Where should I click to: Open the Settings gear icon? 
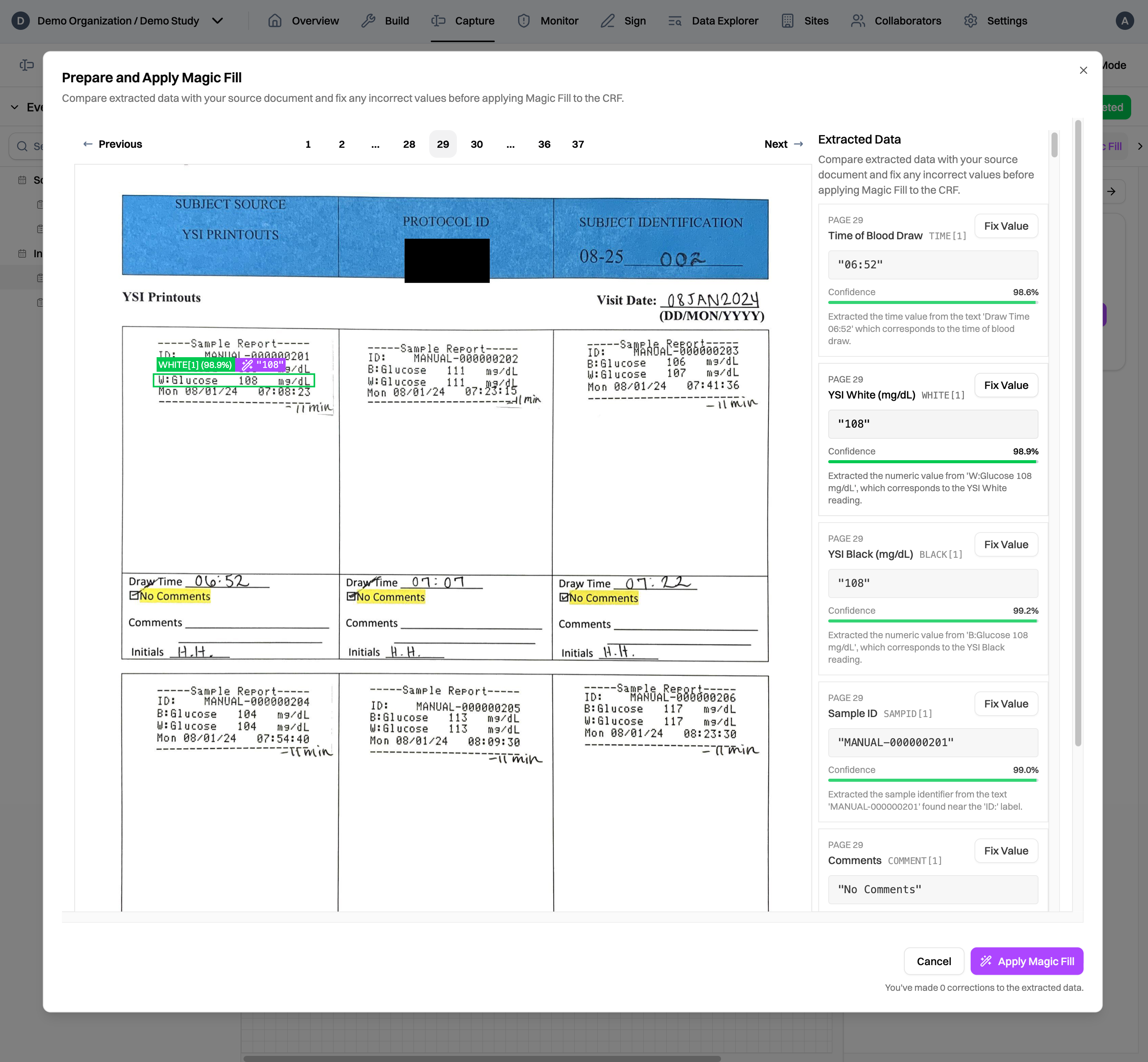970,21
